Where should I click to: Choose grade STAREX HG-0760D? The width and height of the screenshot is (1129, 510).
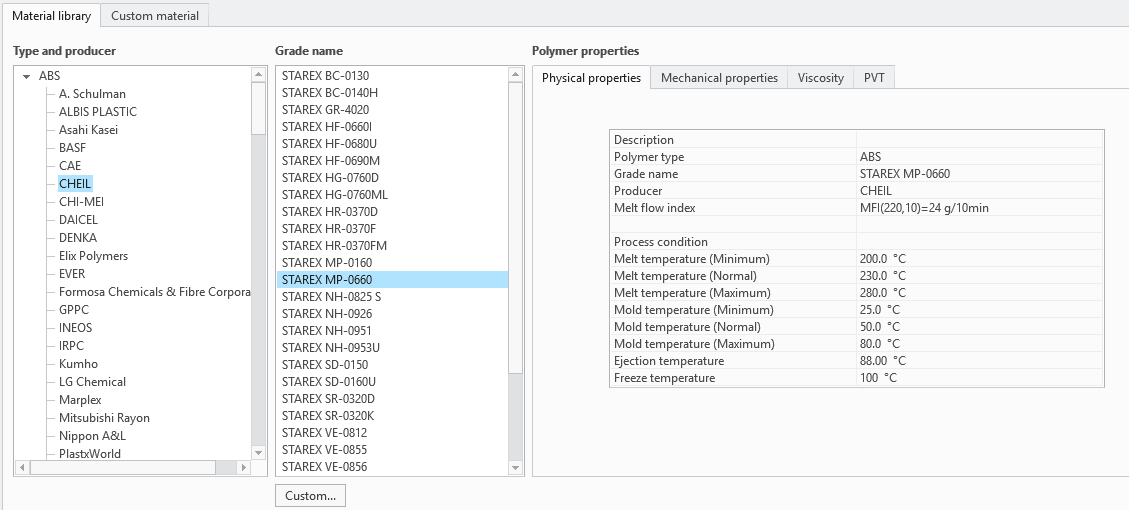tap(392, 177)
